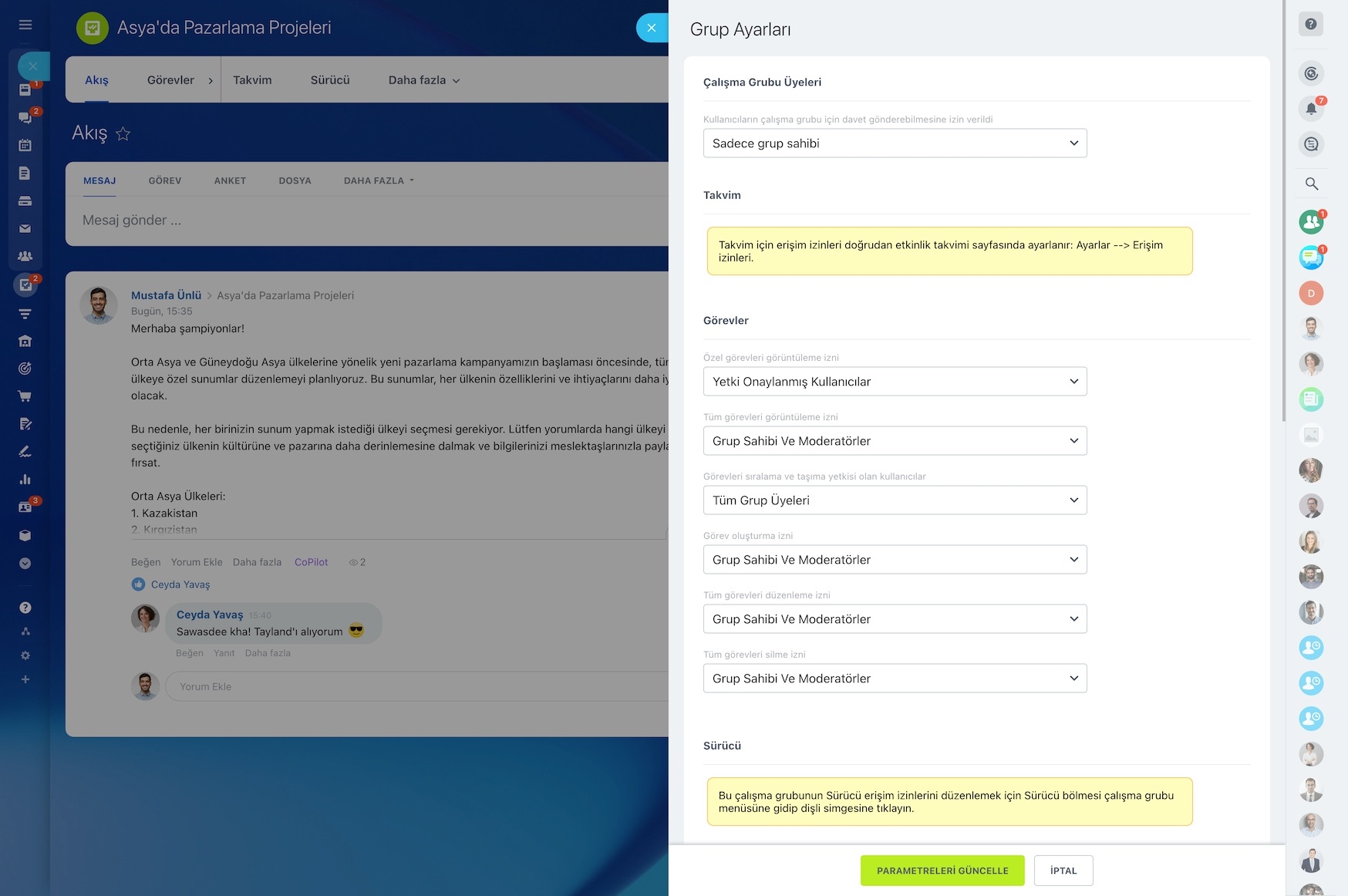Open the mail envelope icon in the left sidebar
1348x896 pixels.
(x=25, y=228)
